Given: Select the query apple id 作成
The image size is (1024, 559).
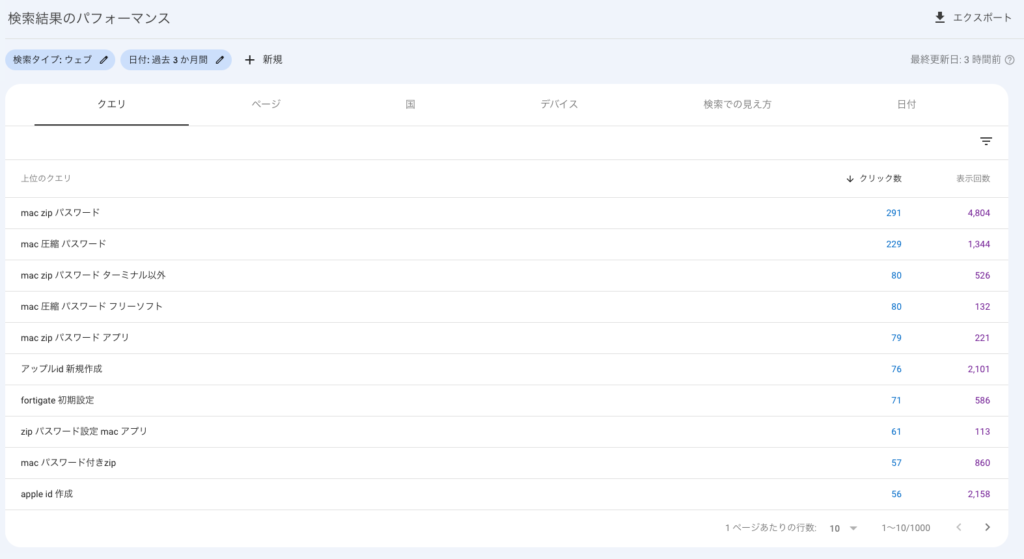Looking at the screenshot, I should click(x=46, y=494).
